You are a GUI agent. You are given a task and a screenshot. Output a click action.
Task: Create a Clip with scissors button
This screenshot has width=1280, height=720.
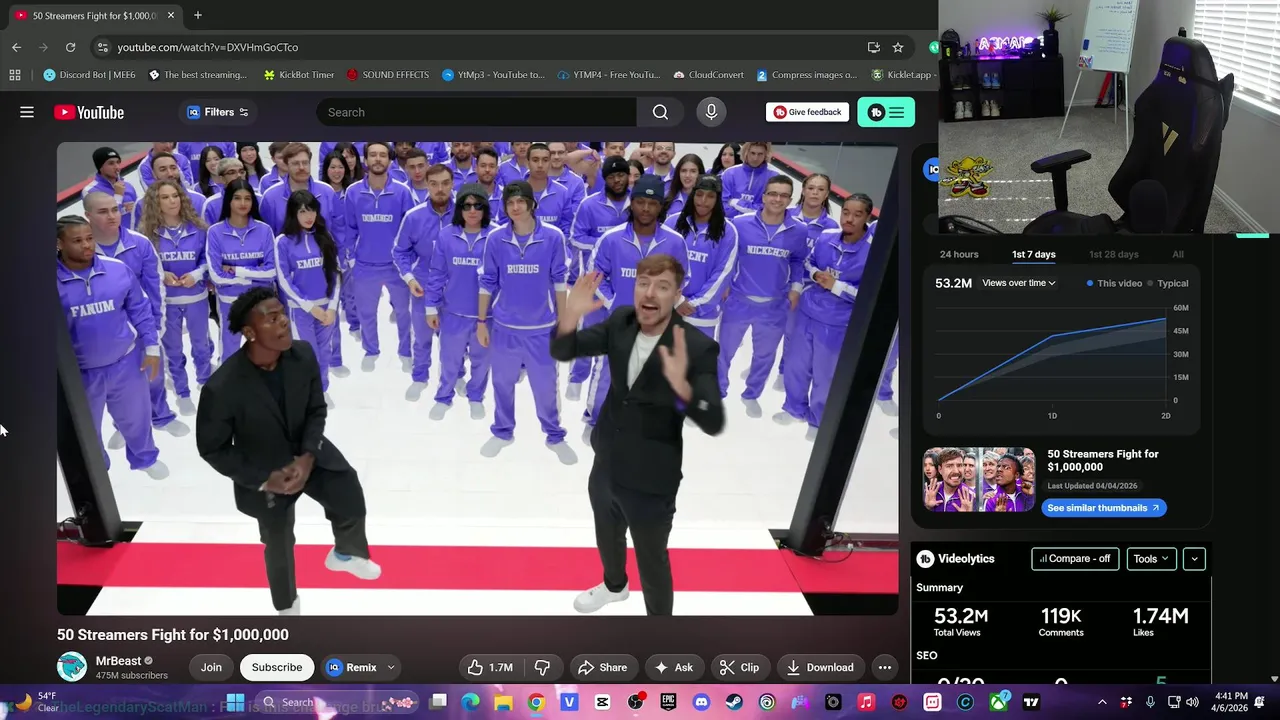[x=740, y=667]
